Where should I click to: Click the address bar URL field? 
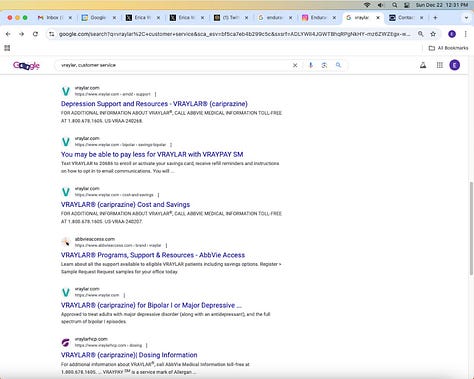click(234, 34)
